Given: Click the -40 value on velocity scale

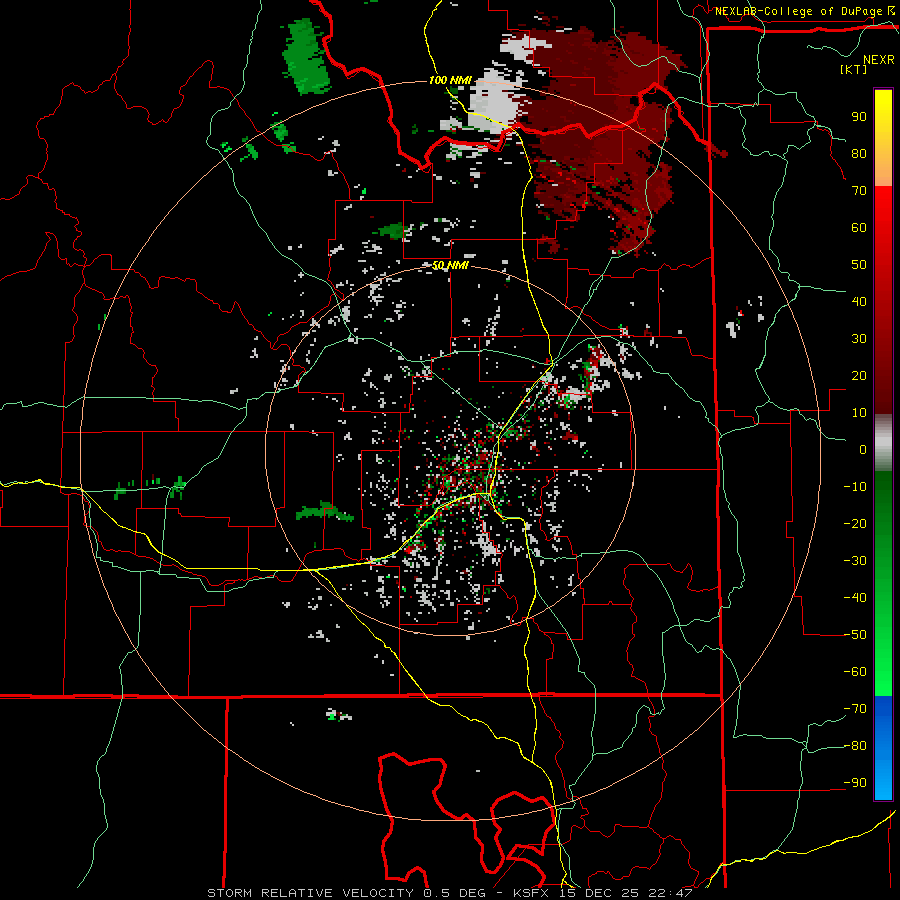Looking at the screenshot, I should click(855, 598).
